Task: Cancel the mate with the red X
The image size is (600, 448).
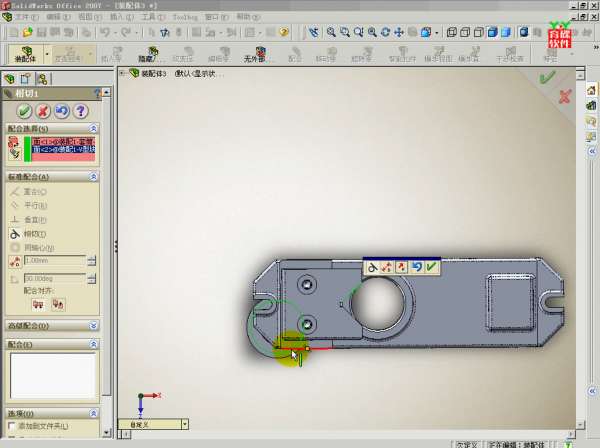Action: pyautogui.click(x=42, y=110)
